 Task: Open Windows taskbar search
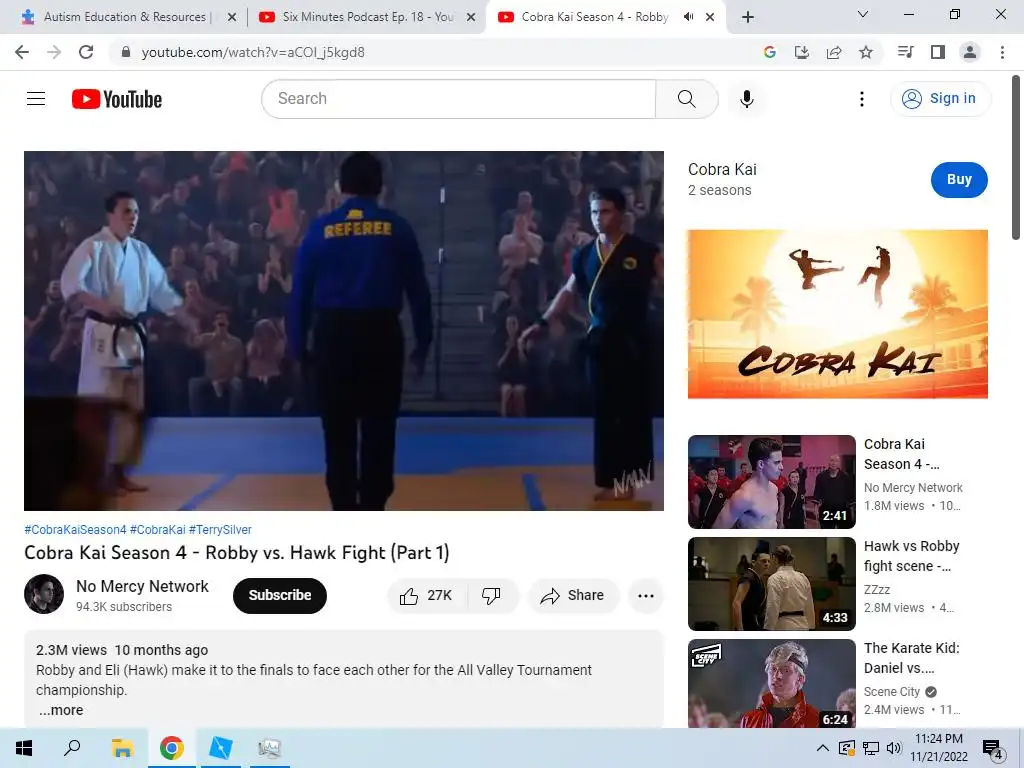click(72, 748)
